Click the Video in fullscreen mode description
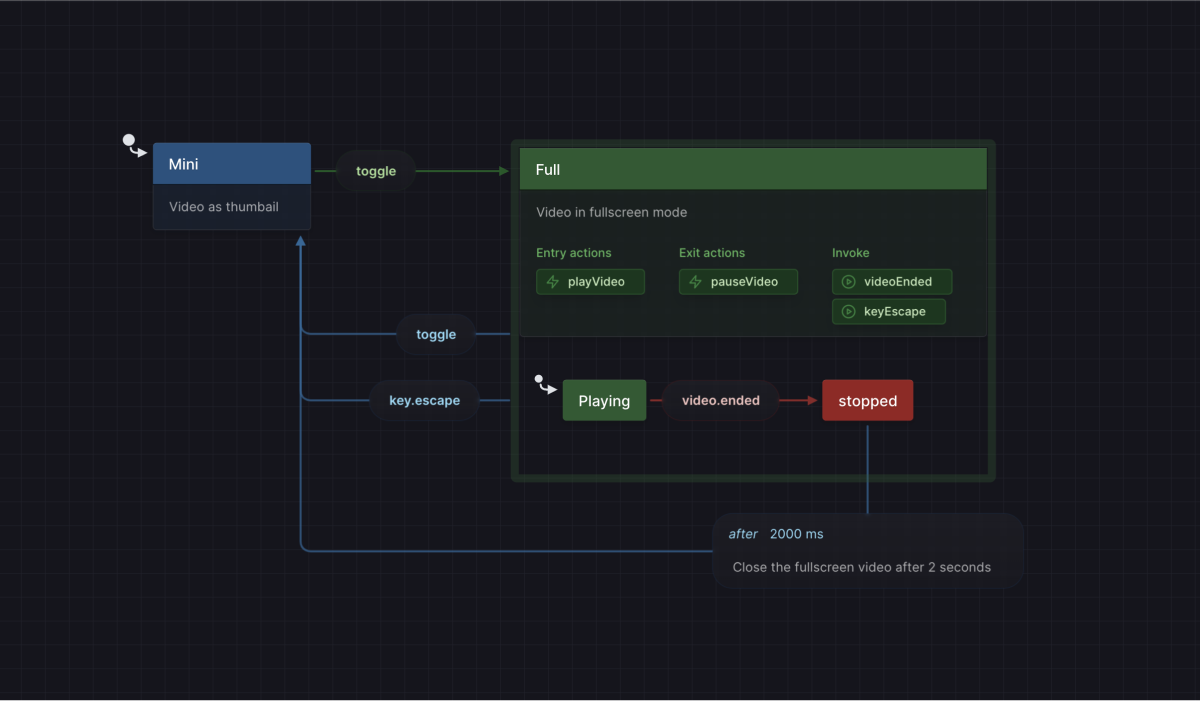1200x701 pixels. point(611,212)
